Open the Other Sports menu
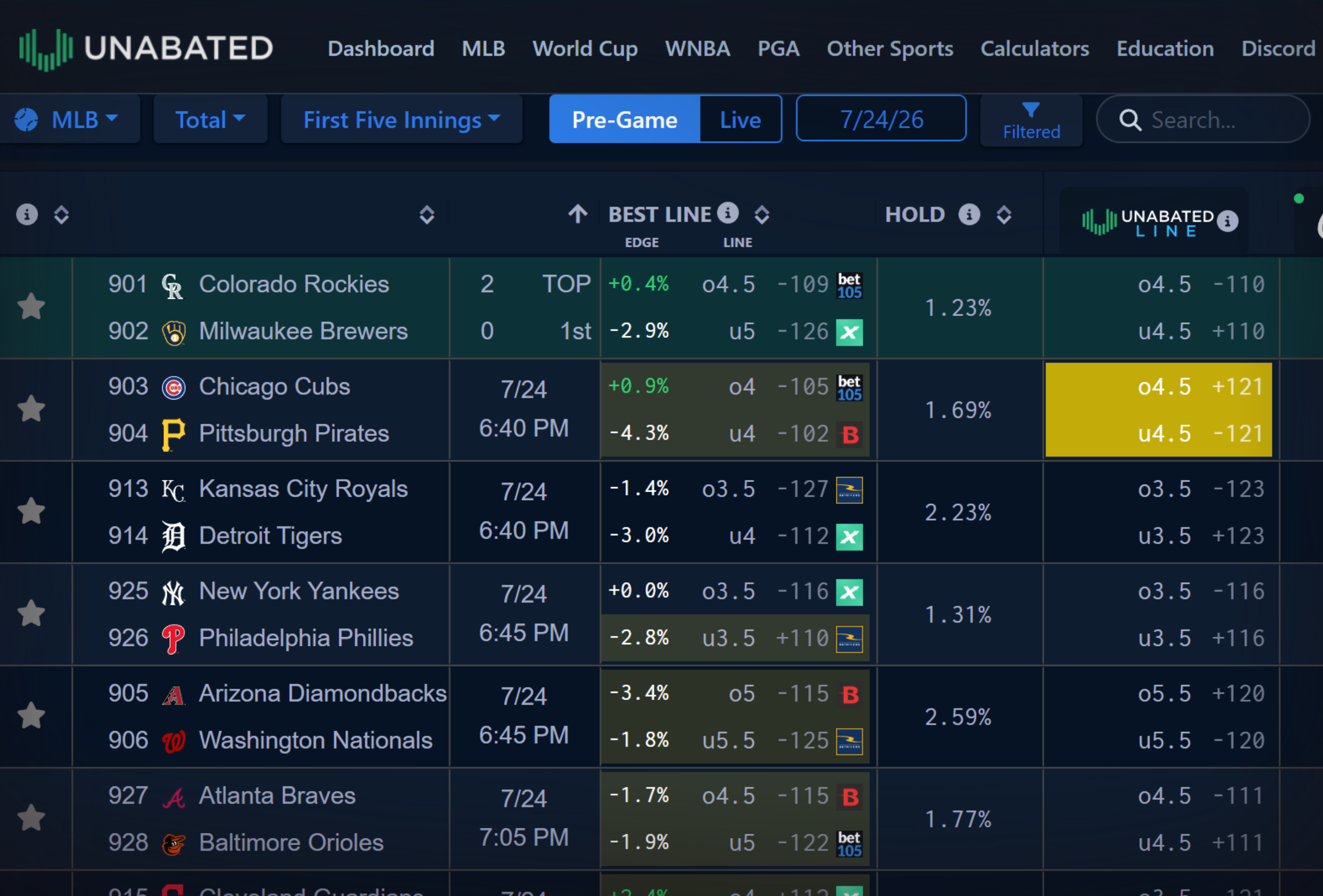 890,48
